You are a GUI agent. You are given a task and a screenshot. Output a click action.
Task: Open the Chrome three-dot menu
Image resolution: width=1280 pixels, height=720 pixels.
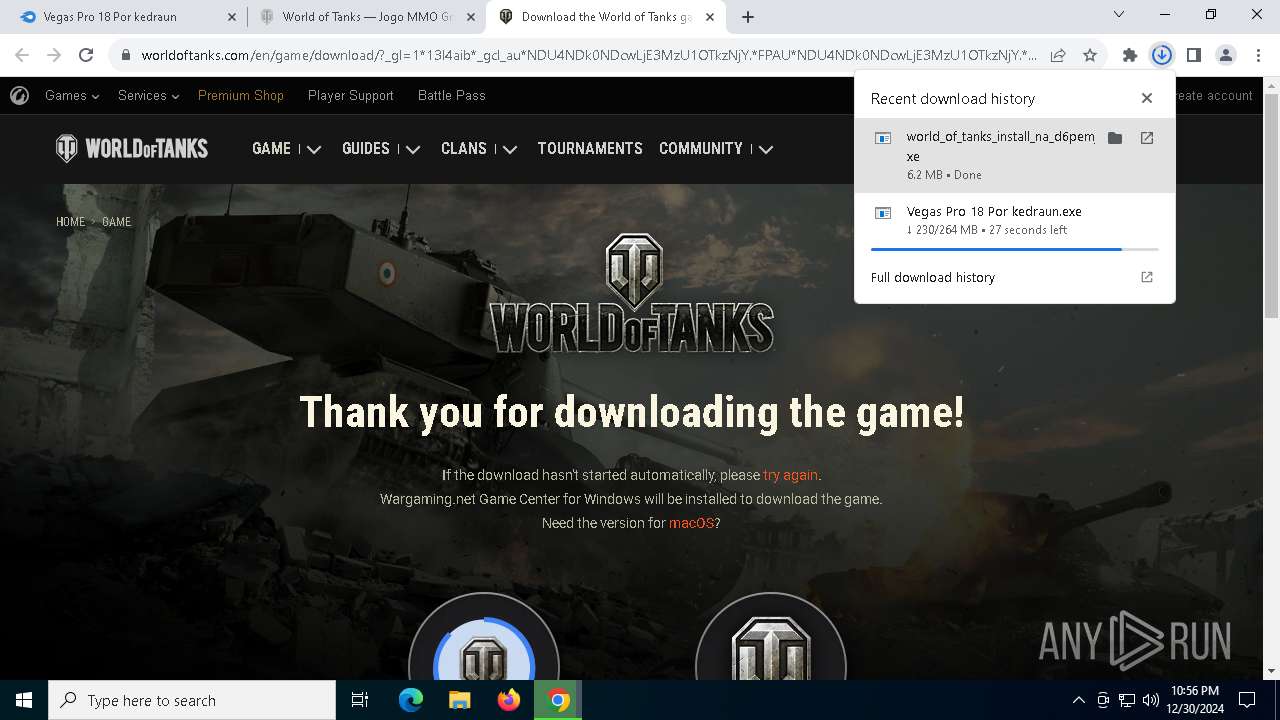(x=1257, y=55)
